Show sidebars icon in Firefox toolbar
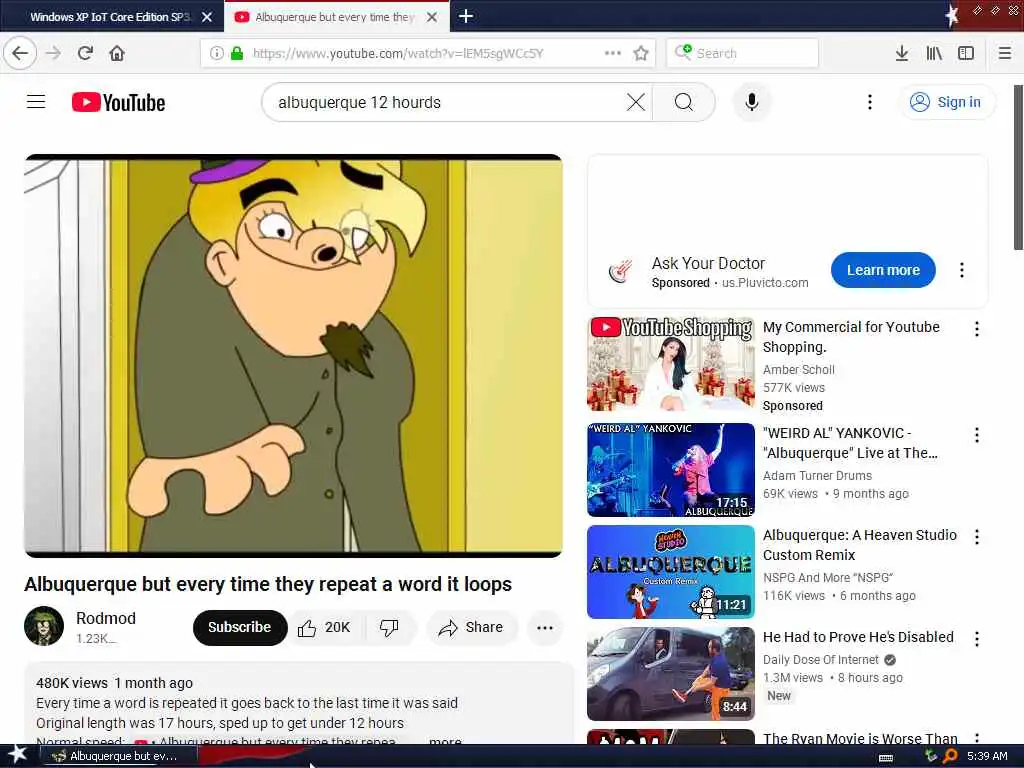The width and height of the screenshot is (1024, 768). [x=966, y=53]
